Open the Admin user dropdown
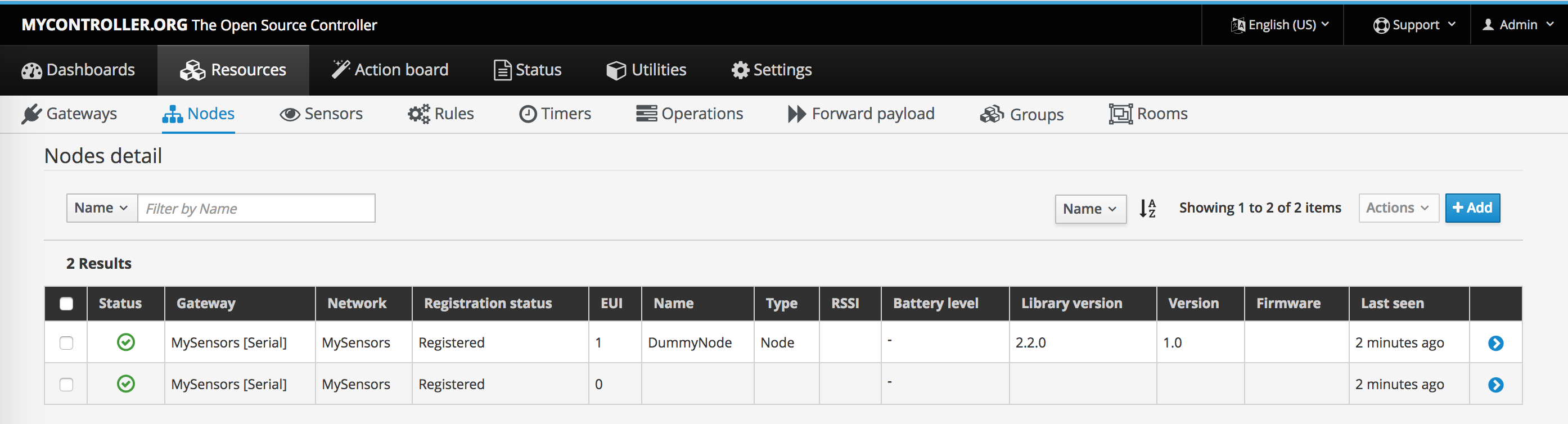 pos(1518,25)
